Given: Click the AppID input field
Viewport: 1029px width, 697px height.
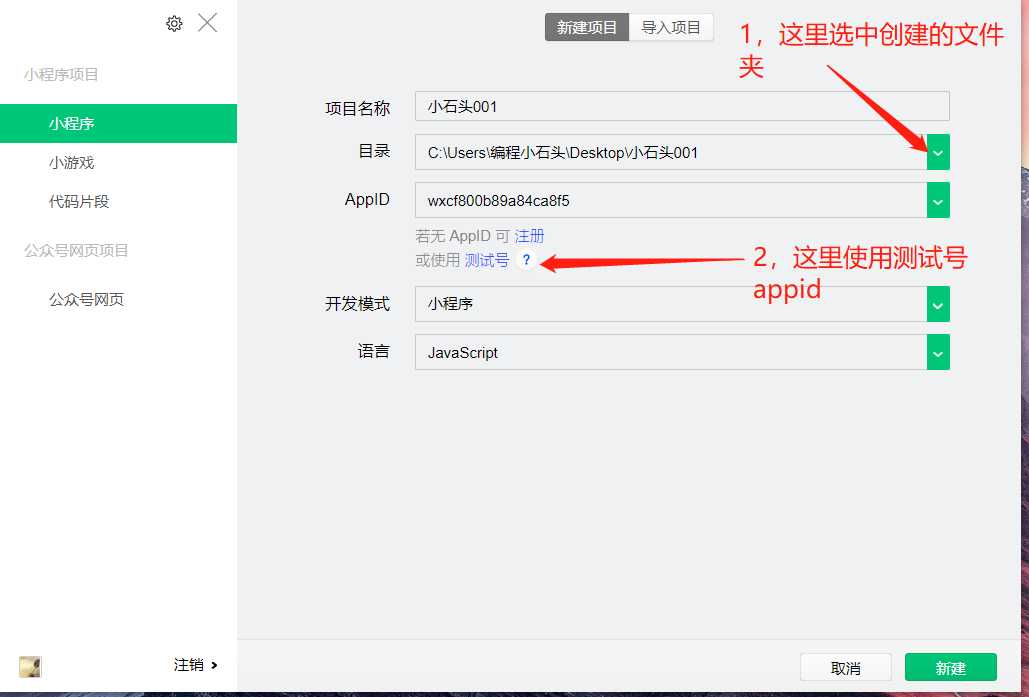Looking at the screenshot, I should coord(671,200).
